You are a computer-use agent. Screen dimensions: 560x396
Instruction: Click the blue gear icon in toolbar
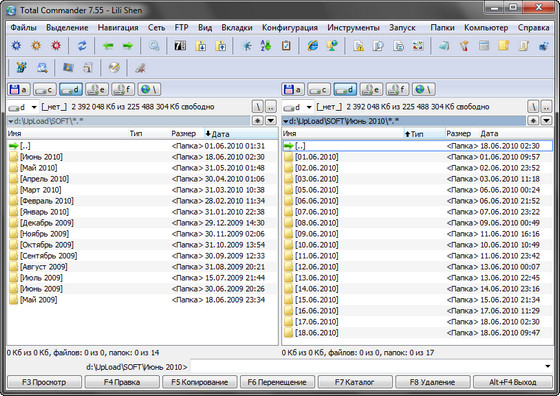pyautogui.click(x=16, y=46)
